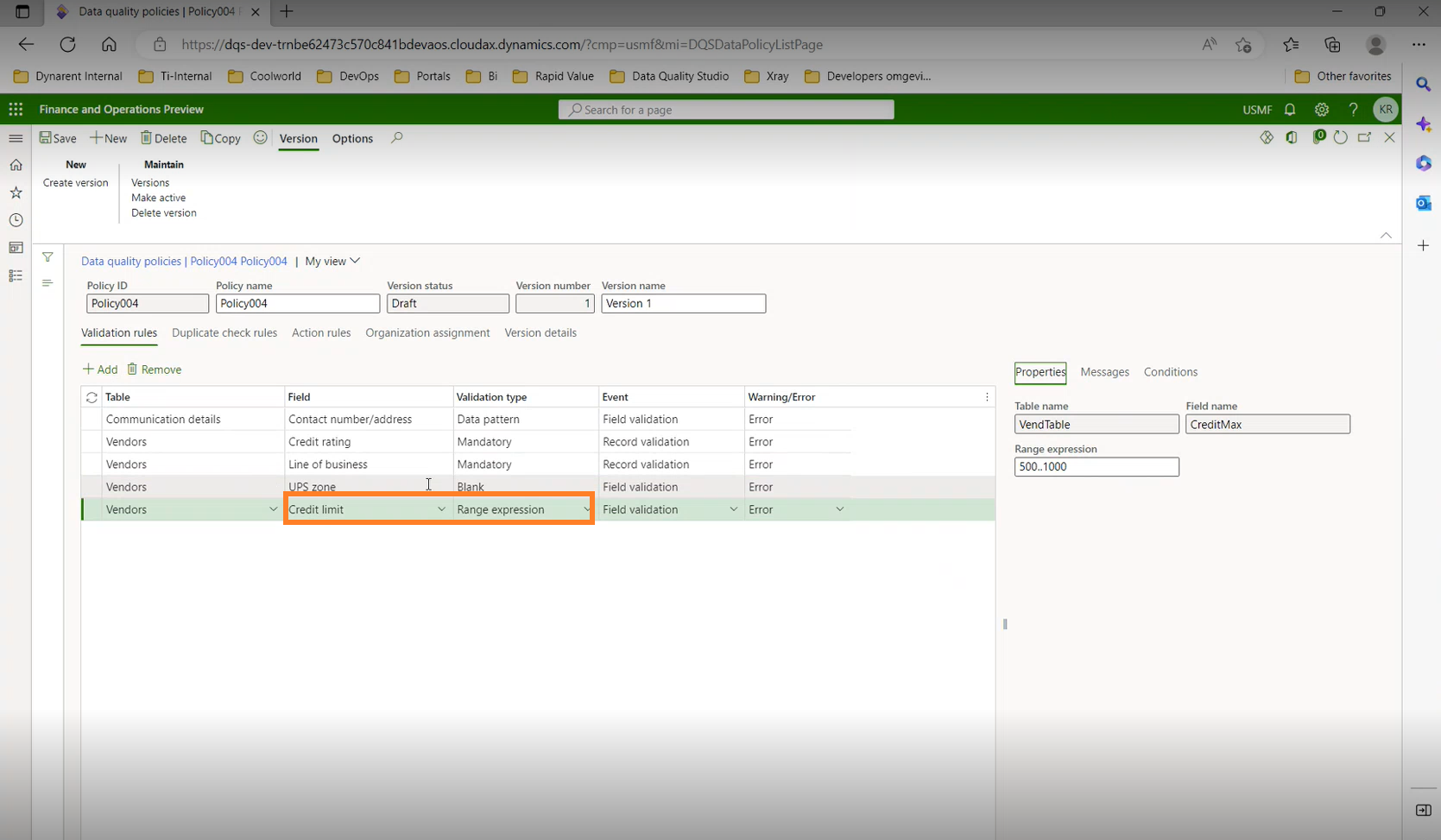The width and height of the screenshot is (1441, 840).
Task: Refresh the page via circular arrow icon
Action: (x=1340, y=137)
